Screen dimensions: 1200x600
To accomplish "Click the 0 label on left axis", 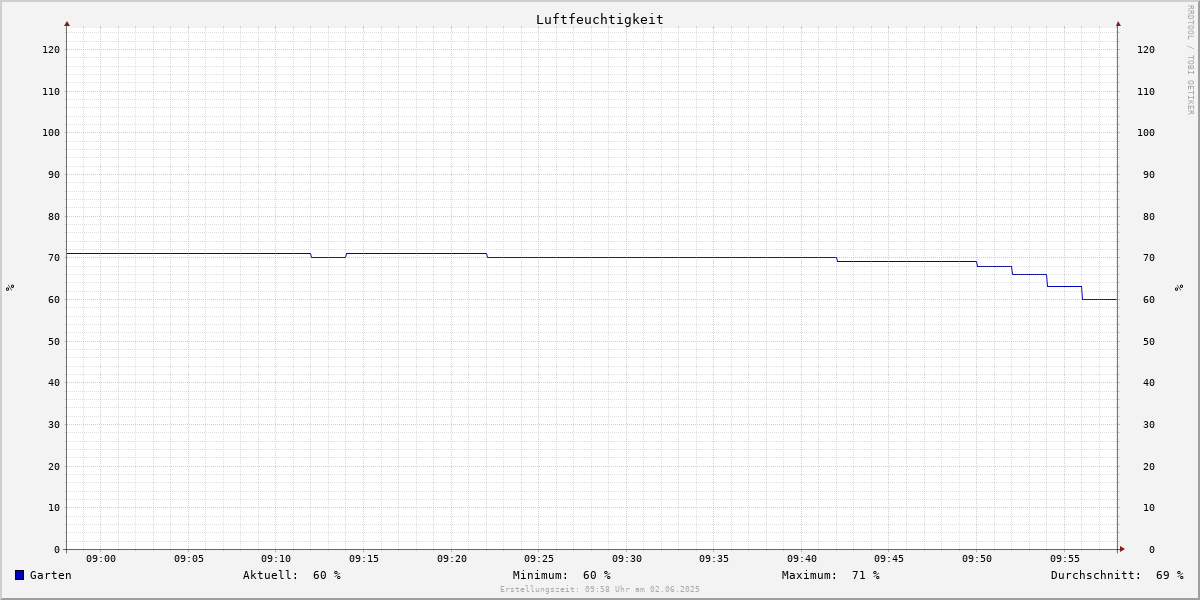I will coord(57,549).
